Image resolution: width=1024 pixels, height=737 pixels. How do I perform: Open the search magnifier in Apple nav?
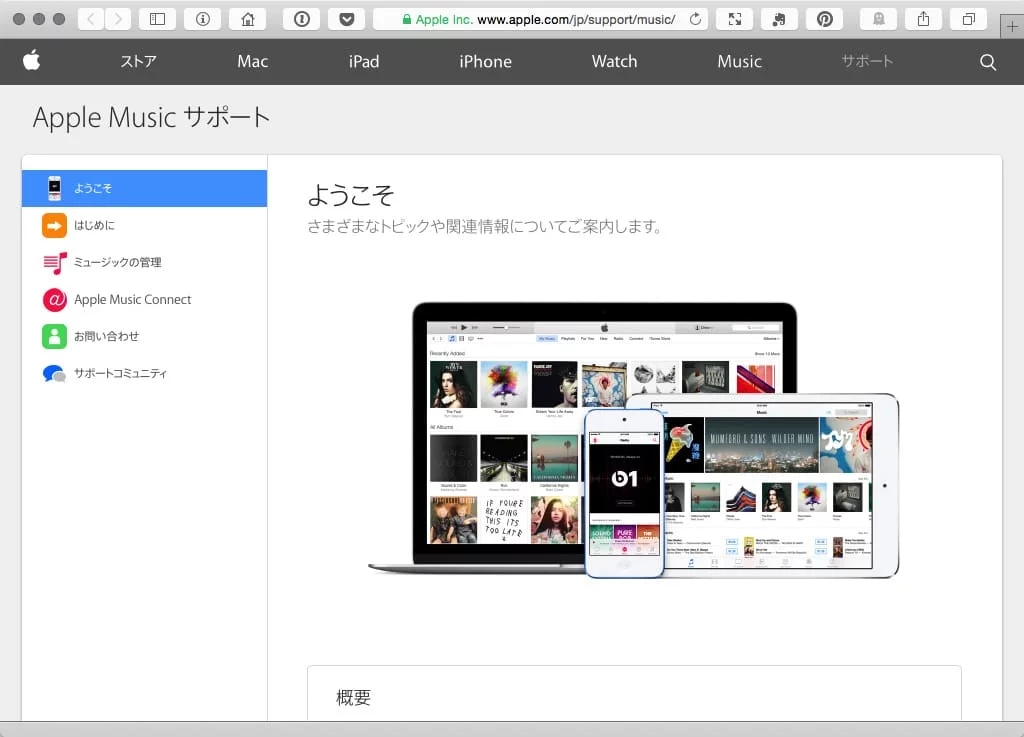tap(988, 62)
